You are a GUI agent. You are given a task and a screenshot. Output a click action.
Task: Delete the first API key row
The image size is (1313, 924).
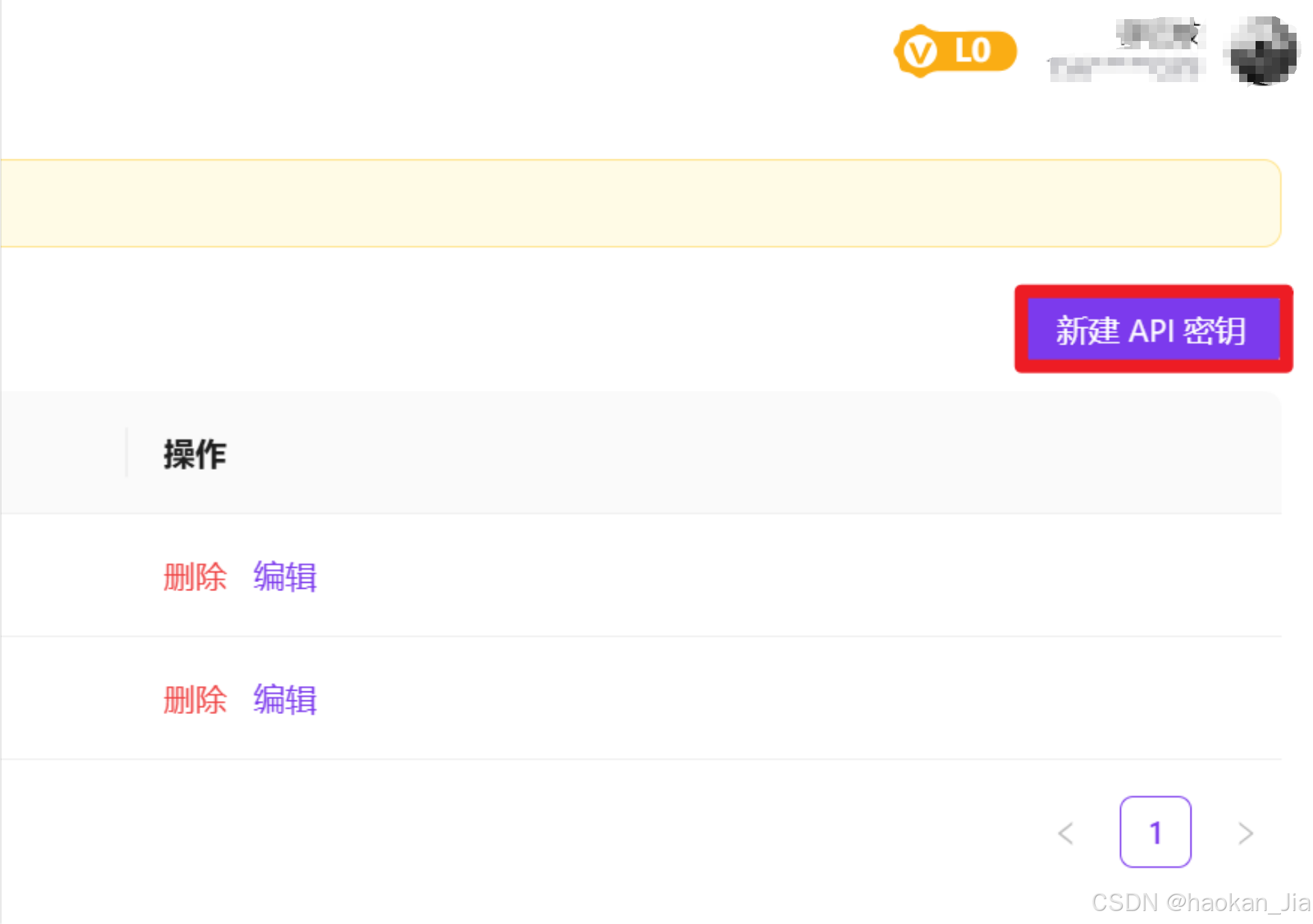[x=195, y=577]
